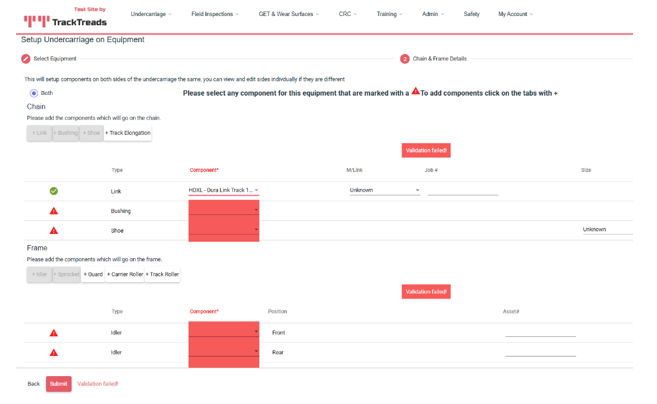657x404 pixels.
Task: Click the Chain & Frame Details step icon
Action: point(405,59)
